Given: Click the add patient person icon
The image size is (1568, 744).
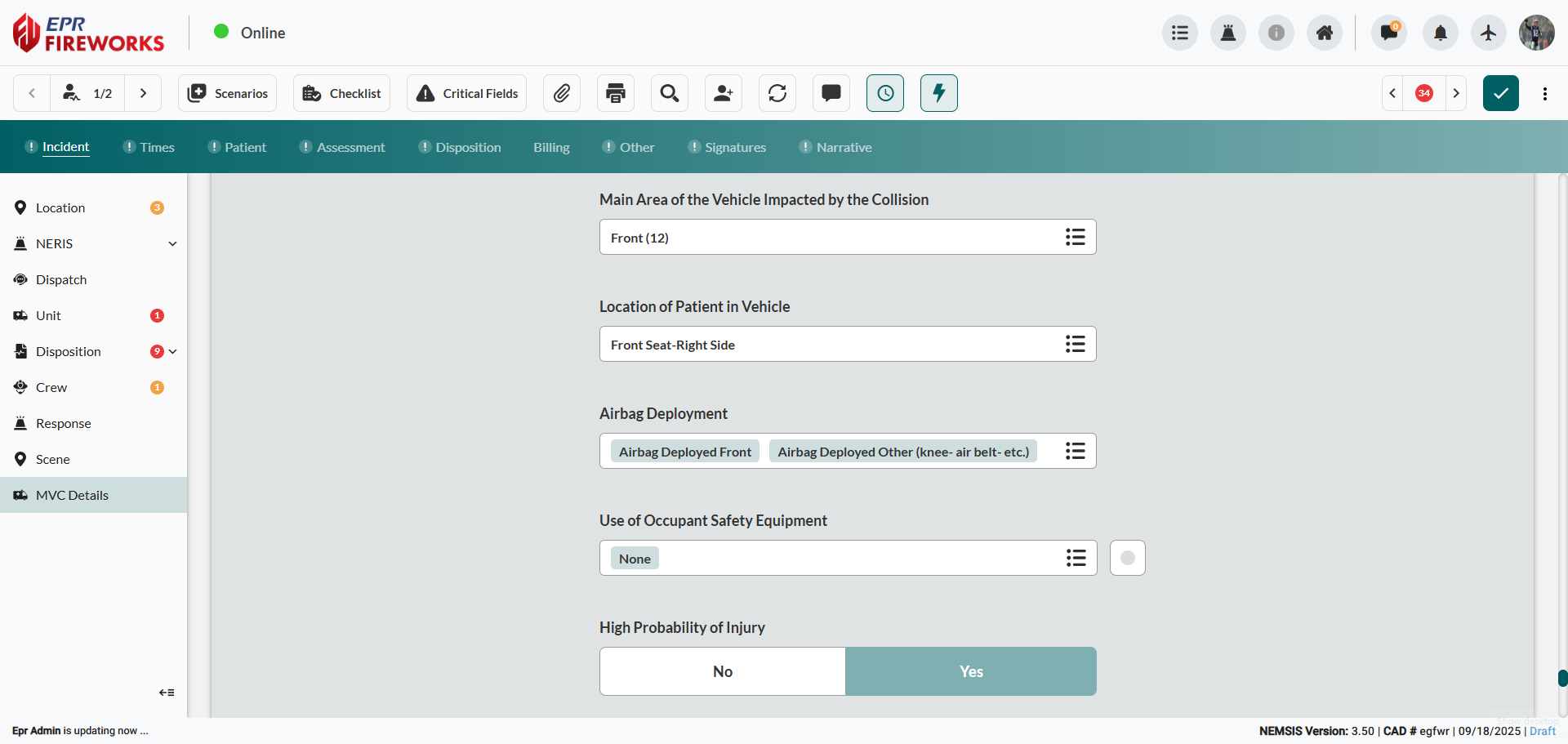Looking at the screenshot, I should click(724, 93).
